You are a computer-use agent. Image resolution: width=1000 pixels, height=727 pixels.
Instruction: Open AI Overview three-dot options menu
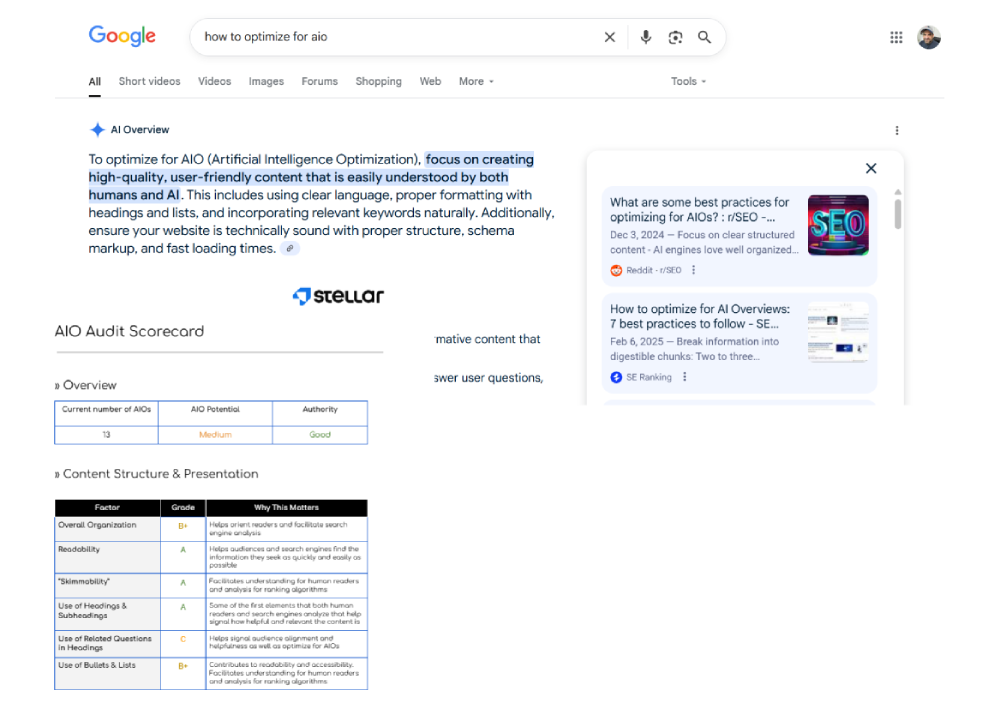click(x=897, y=130)
